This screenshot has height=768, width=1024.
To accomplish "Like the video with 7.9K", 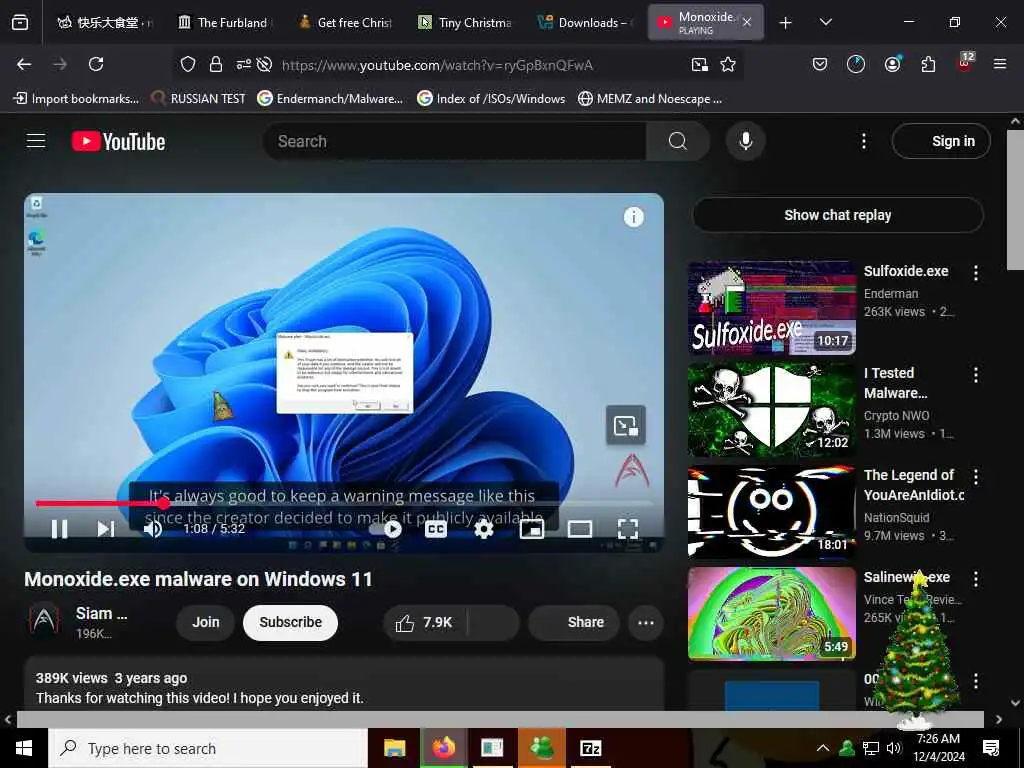I will click(x=424, y=622).
